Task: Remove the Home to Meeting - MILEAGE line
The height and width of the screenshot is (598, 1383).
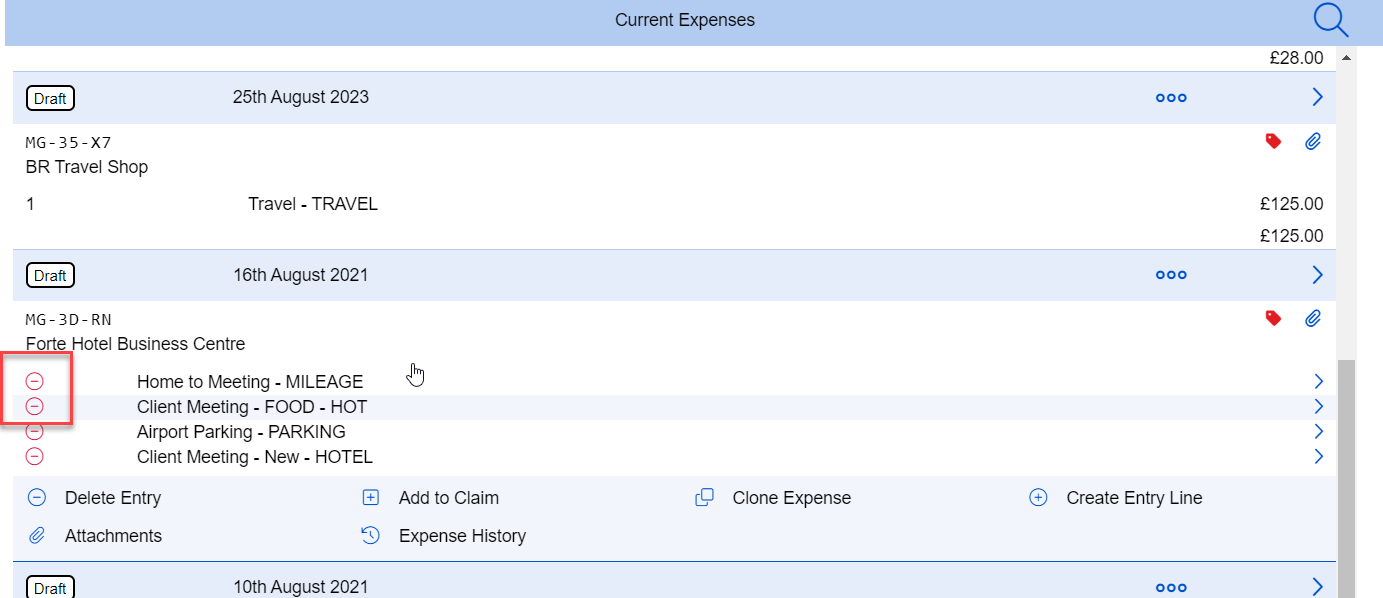Action: 34,381
